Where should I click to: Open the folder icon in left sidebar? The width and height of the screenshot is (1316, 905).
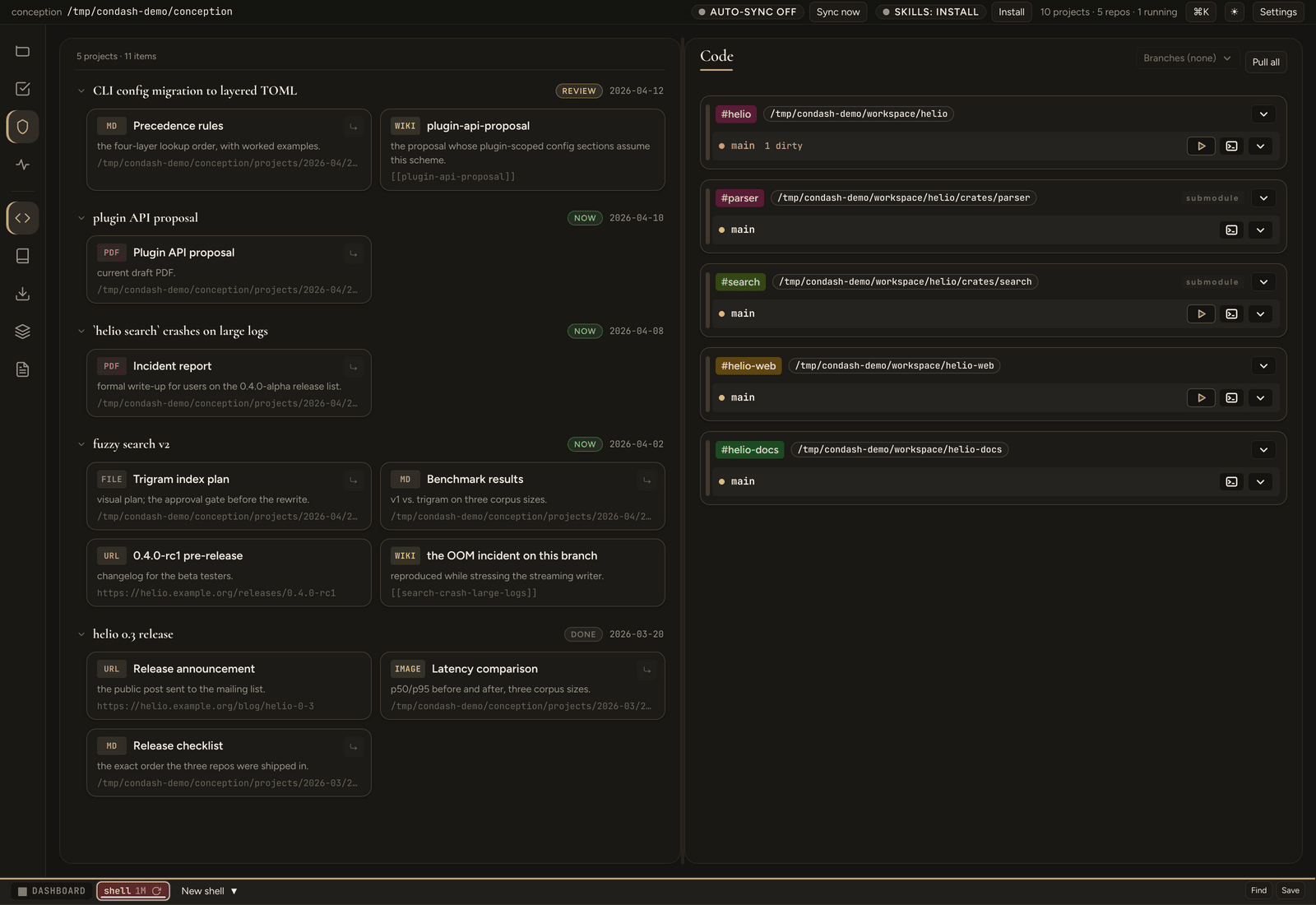point(22,51)
